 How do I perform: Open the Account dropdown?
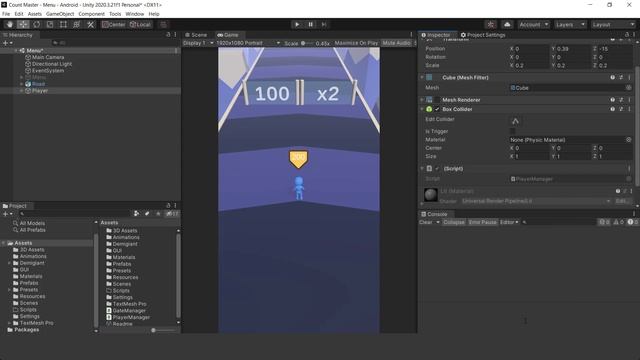[533, 24]
